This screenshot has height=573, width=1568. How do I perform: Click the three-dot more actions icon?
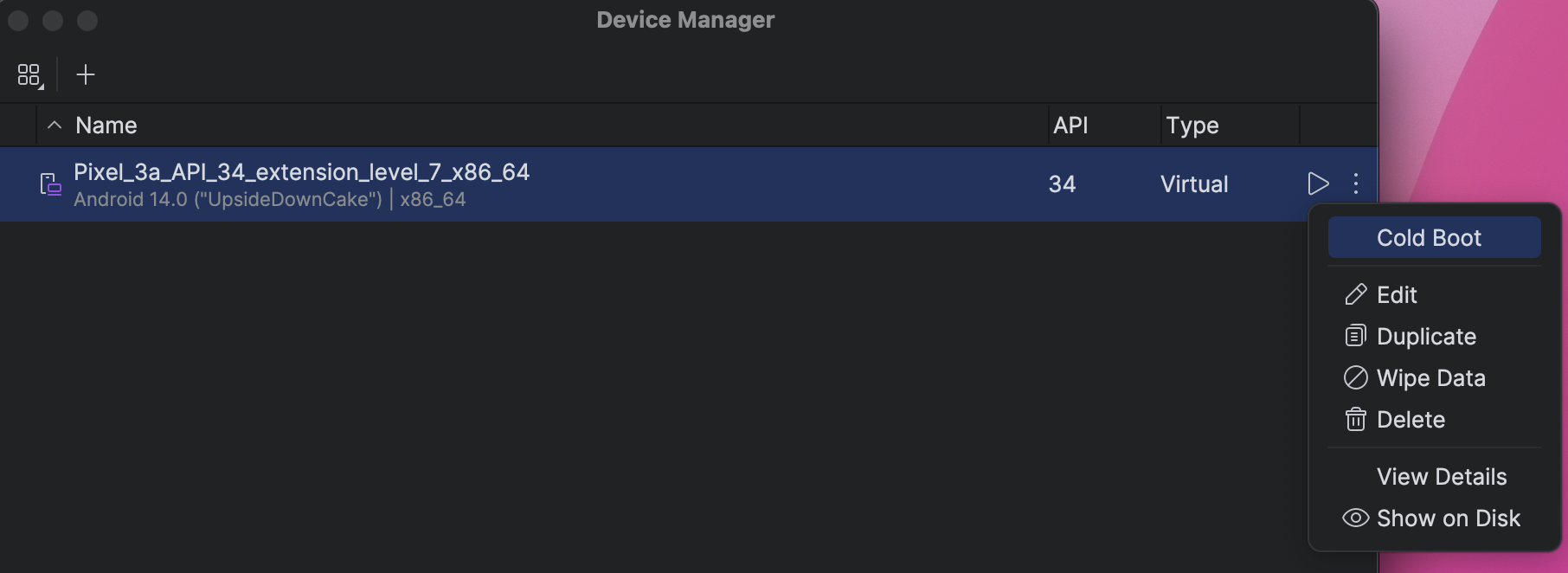tap(1356, 183)
